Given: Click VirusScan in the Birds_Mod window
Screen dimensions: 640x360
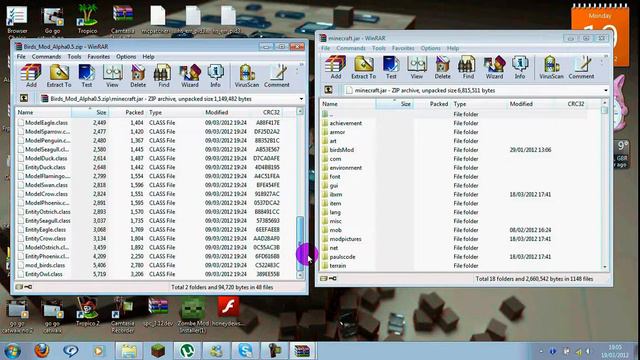Looking at the screenshot, I should [247, 76].
